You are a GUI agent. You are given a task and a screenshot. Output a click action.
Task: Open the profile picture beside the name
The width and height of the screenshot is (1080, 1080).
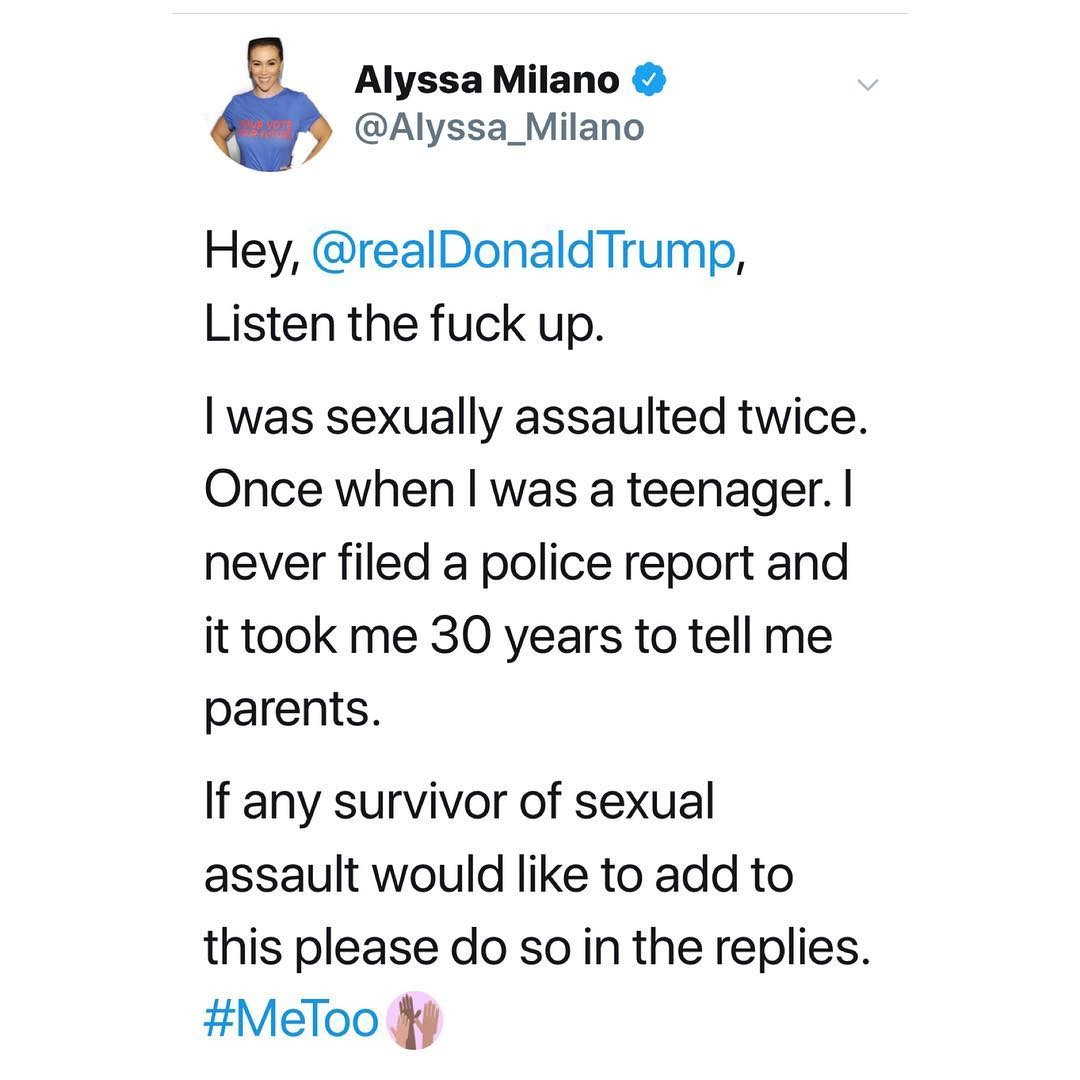(x=271, y=106)
